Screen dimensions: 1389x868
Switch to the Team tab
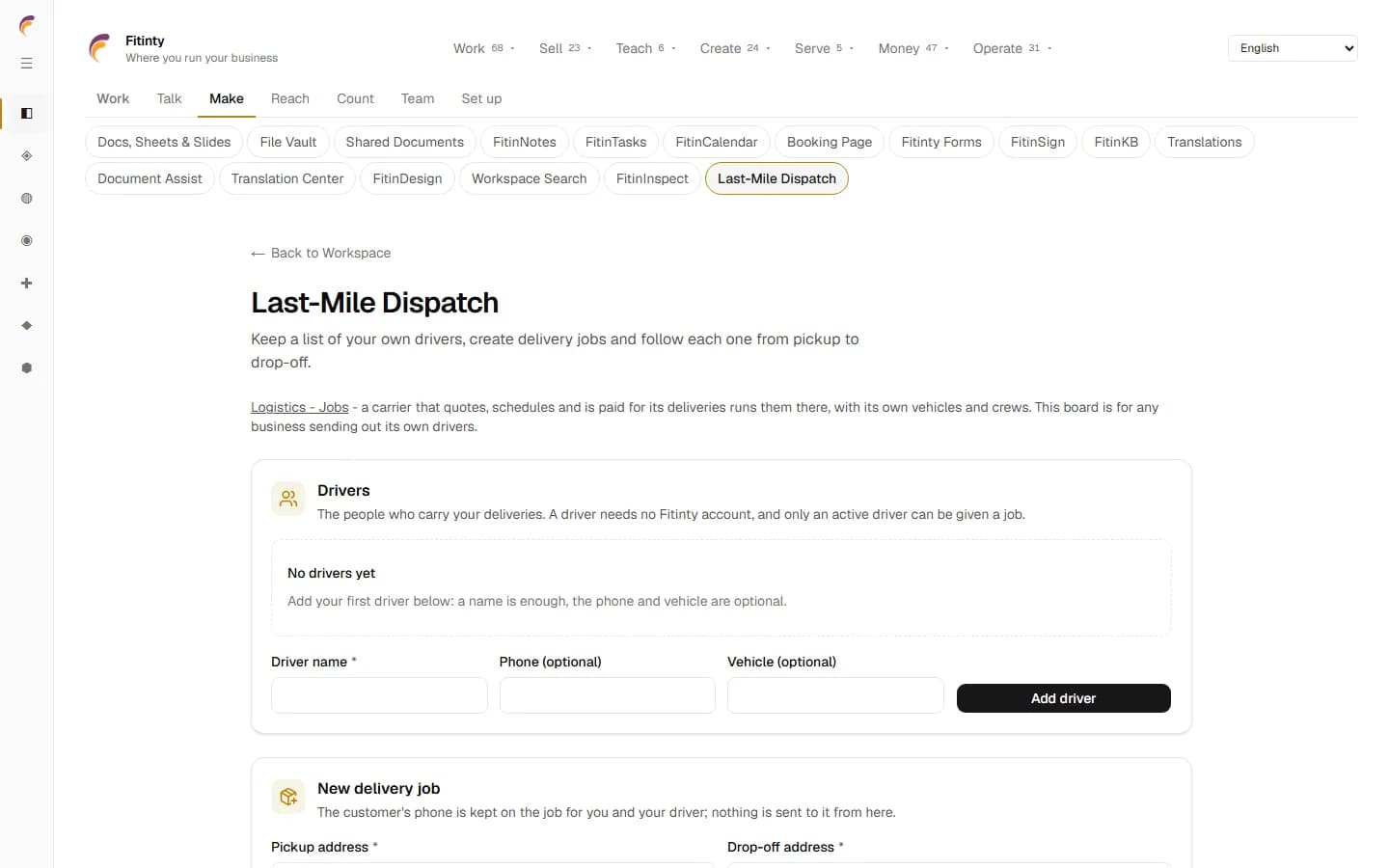pos(418,98)
